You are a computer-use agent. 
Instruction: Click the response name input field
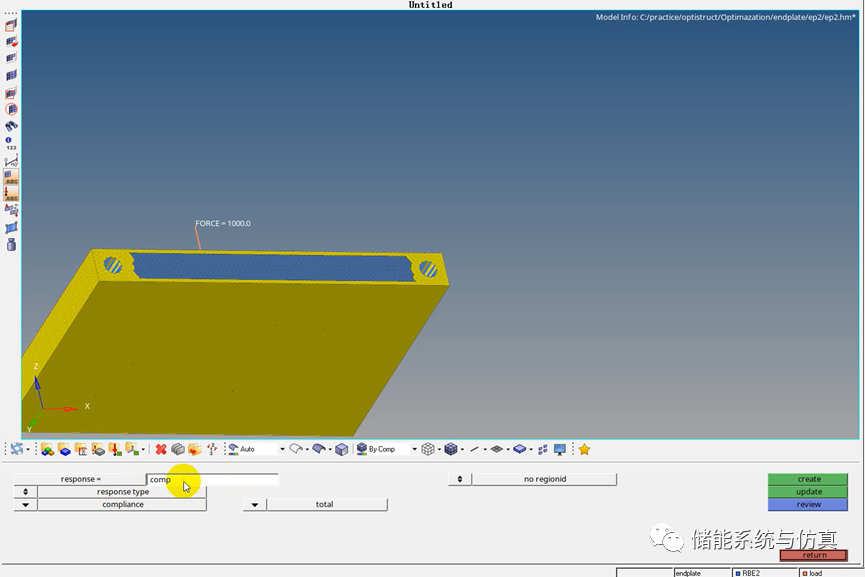212,479
